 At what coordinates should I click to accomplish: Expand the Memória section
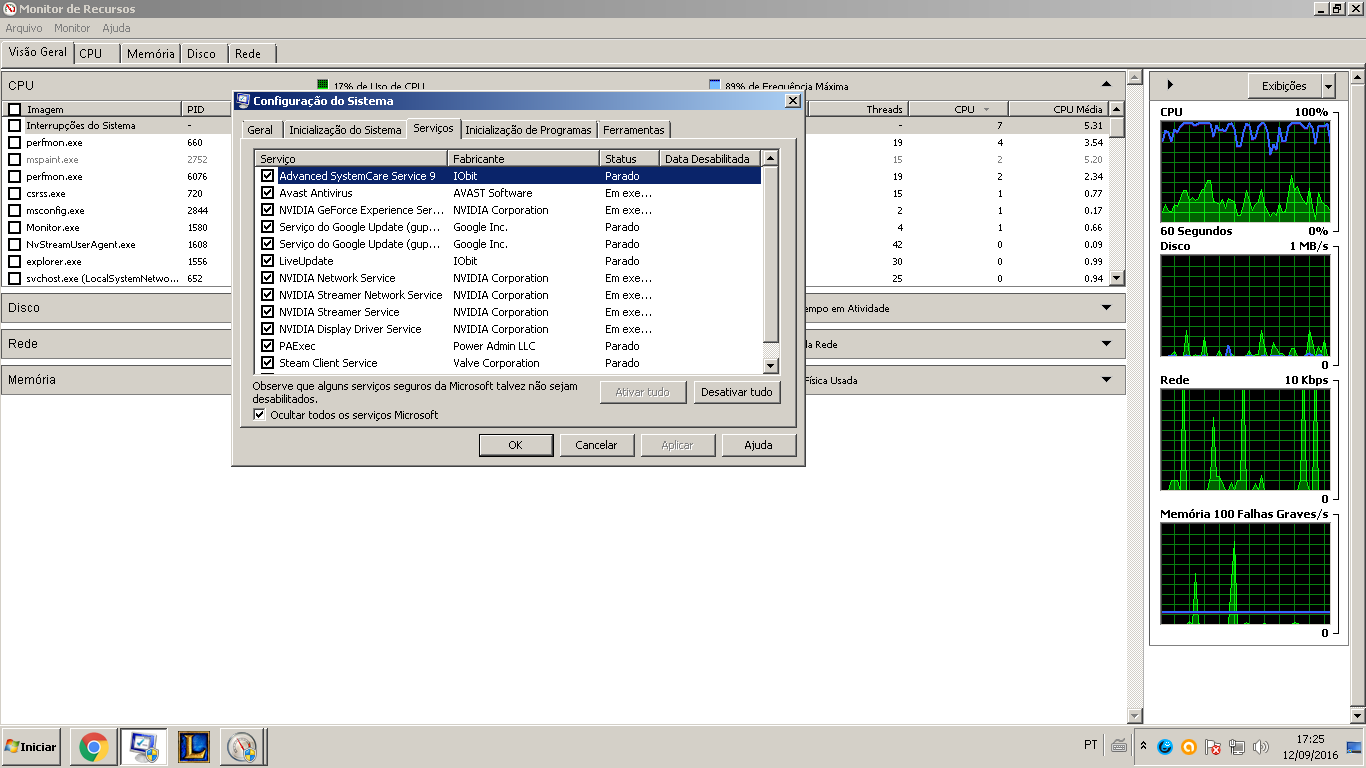point(1106,380)
